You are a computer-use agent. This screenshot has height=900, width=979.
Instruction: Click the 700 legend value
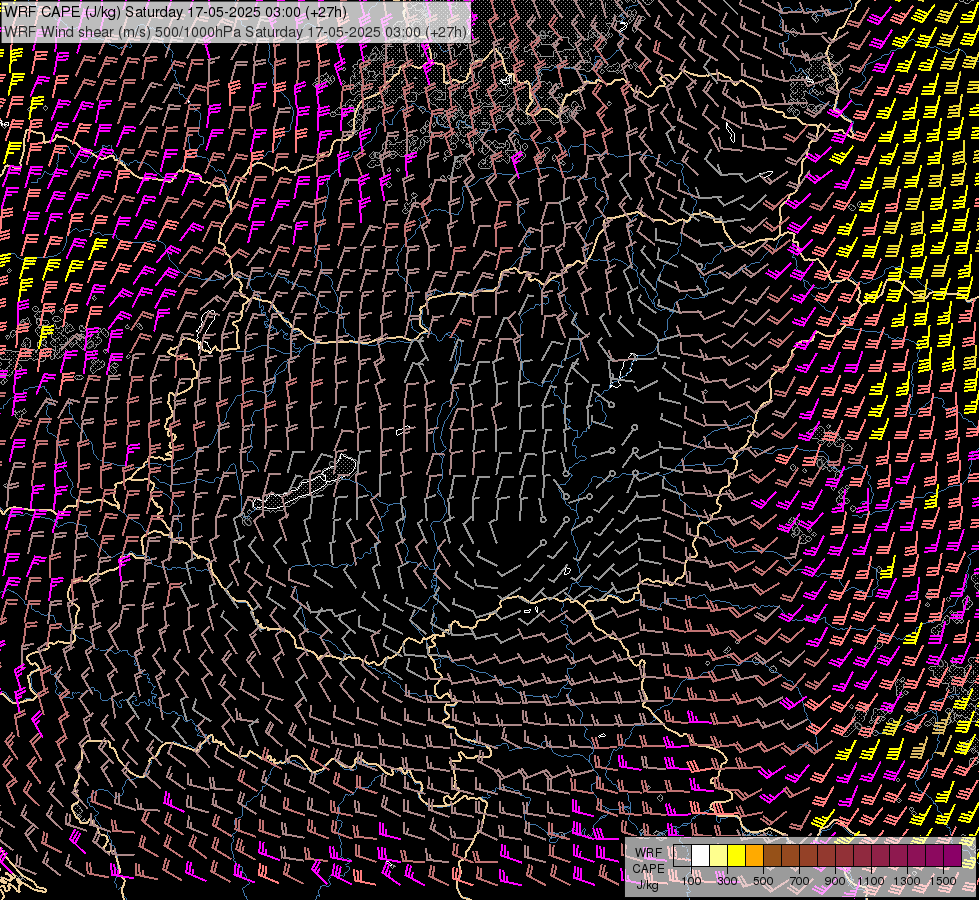(x=799, y=881)
